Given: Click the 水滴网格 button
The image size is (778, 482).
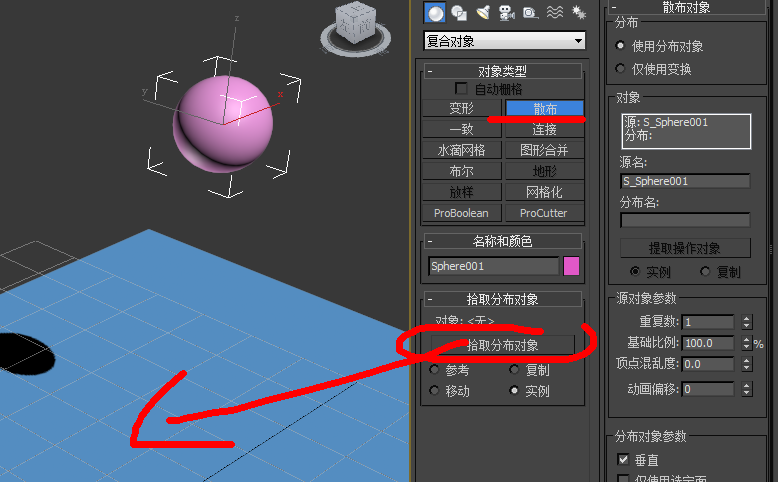Looking at the screenshot, I should (x=461, y=150).
